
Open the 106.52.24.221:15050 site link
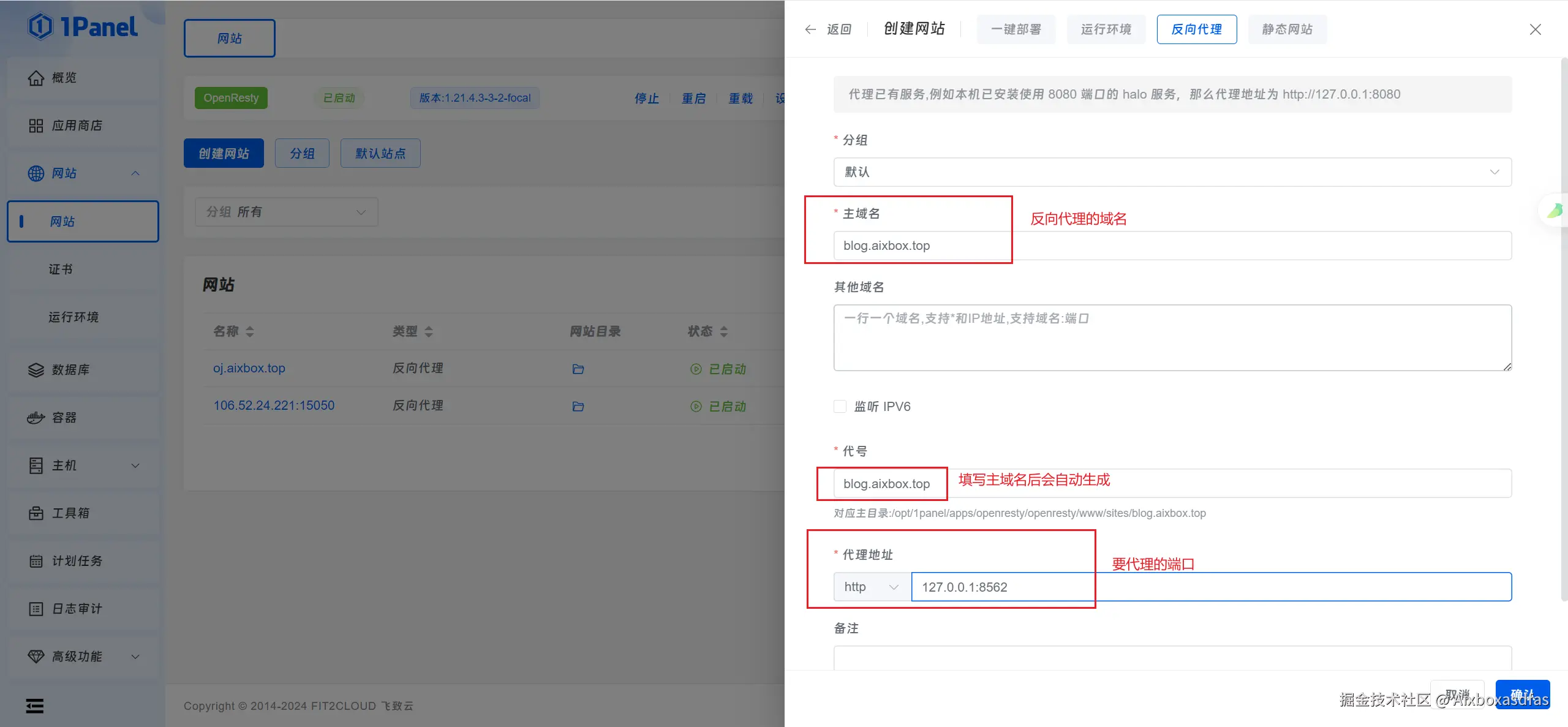[x=274, y=405]
